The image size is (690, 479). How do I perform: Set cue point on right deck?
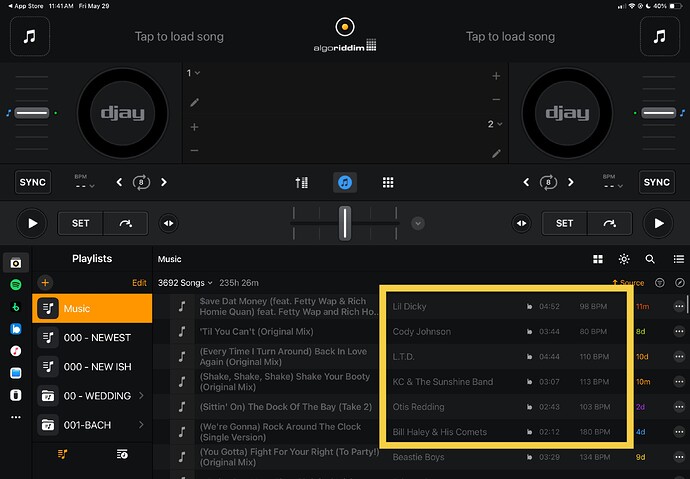point(564,223)
